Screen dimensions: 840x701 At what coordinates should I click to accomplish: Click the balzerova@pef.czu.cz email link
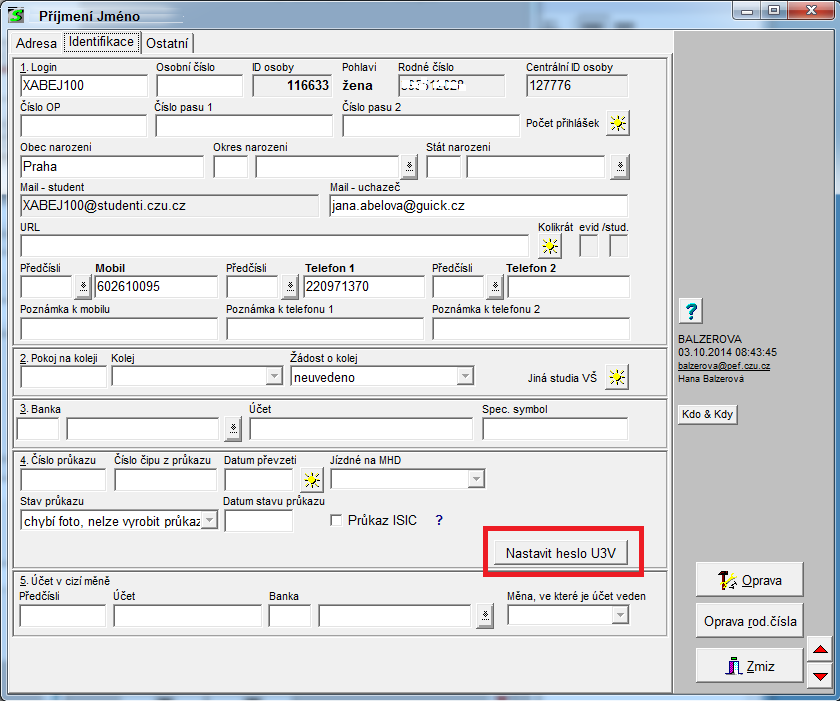pos(725,366)
